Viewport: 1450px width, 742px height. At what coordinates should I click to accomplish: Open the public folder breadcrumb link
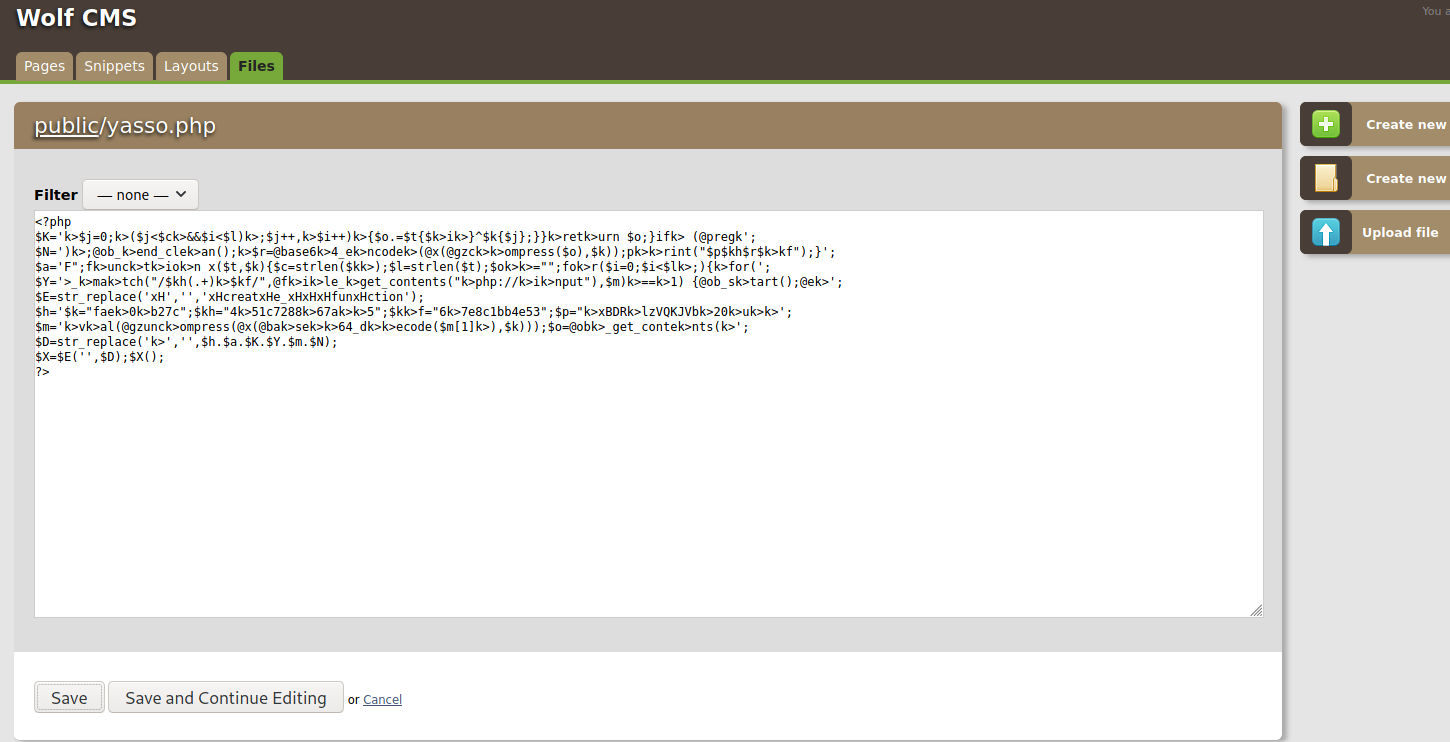point(66,126)
